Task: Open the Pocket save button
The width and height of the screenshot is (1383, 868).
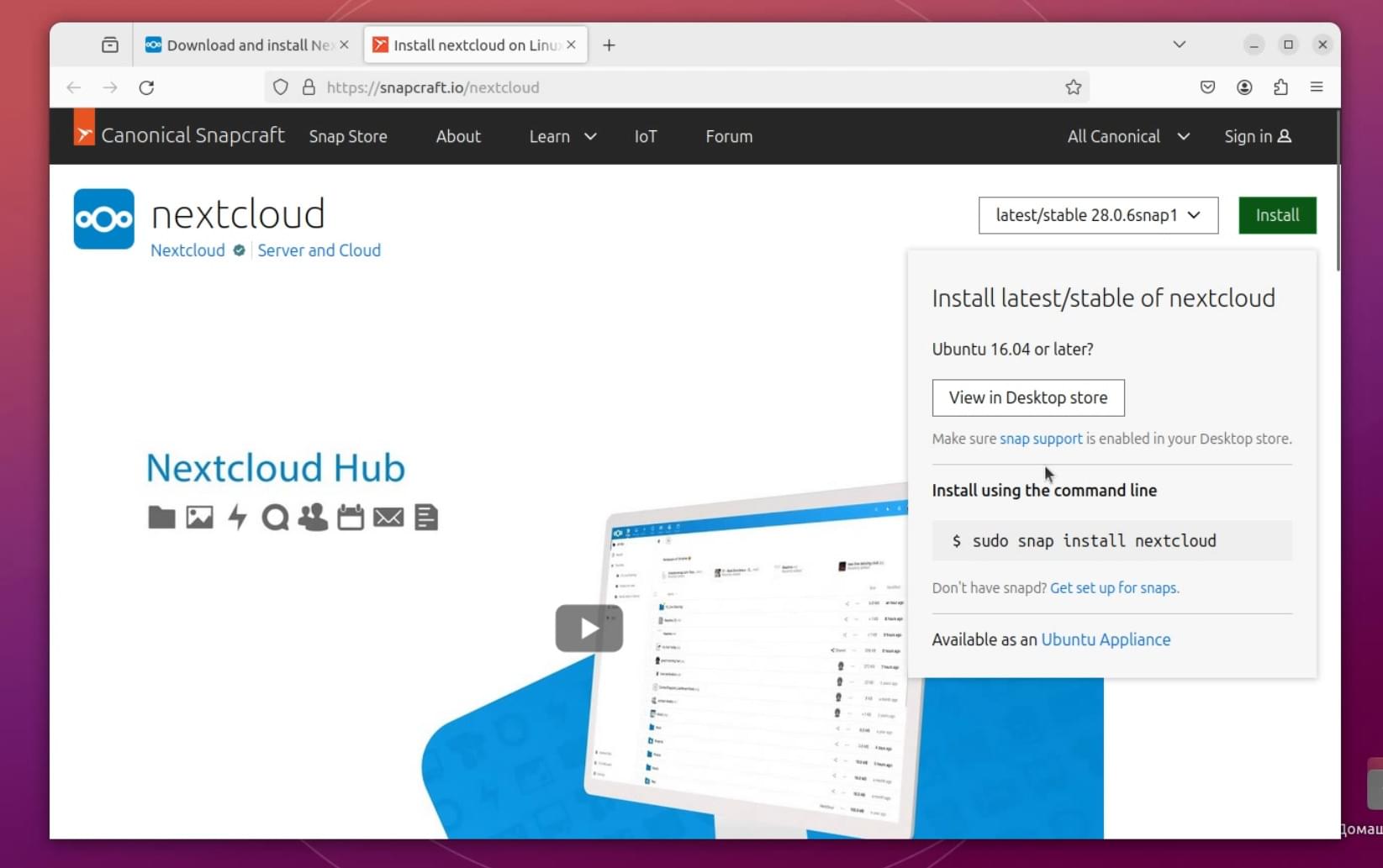Action: (x=1207, y=87)
